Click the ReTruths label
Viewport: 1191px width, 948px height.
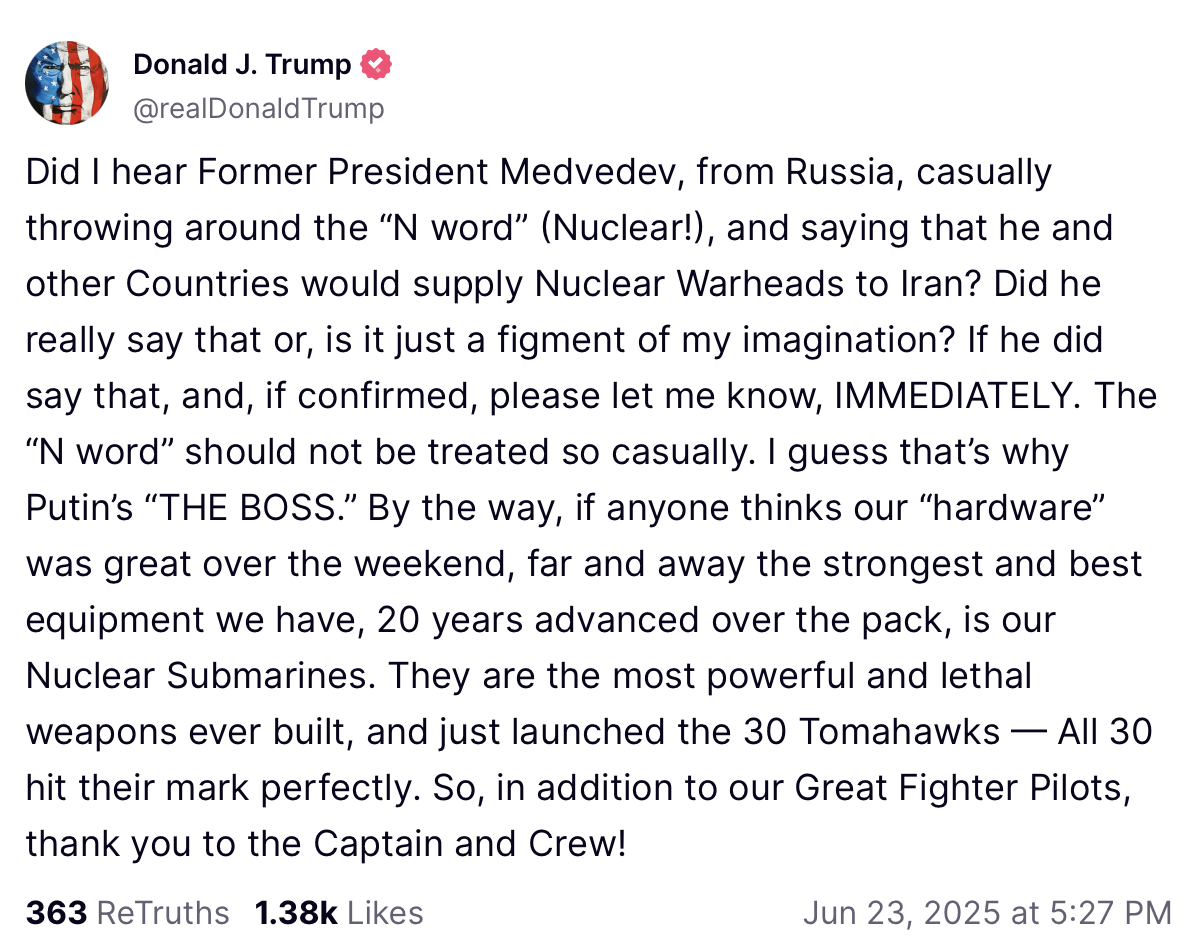[x=163, y=912]
